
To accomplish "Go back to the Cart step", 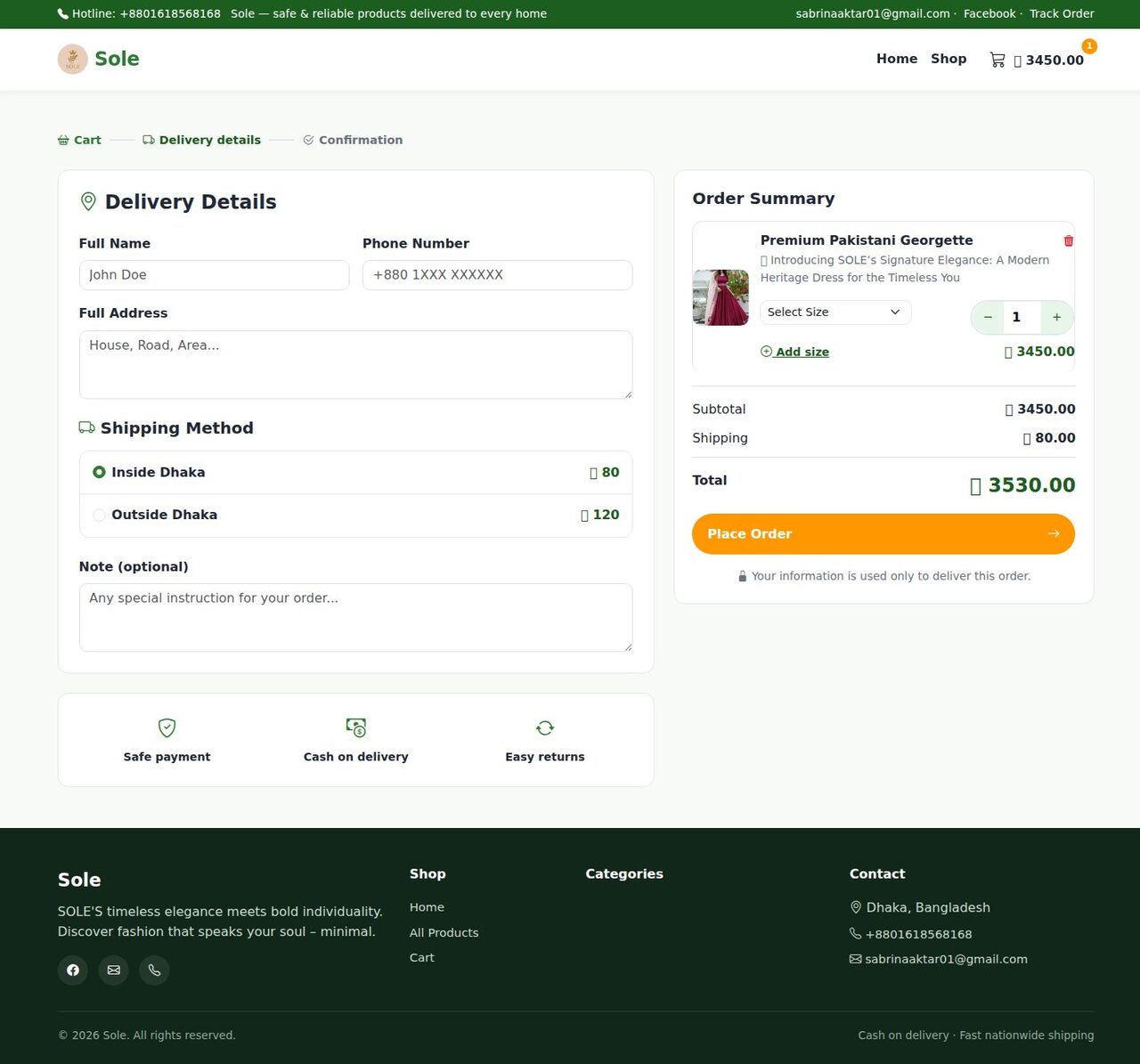I will tap(79, 140).
